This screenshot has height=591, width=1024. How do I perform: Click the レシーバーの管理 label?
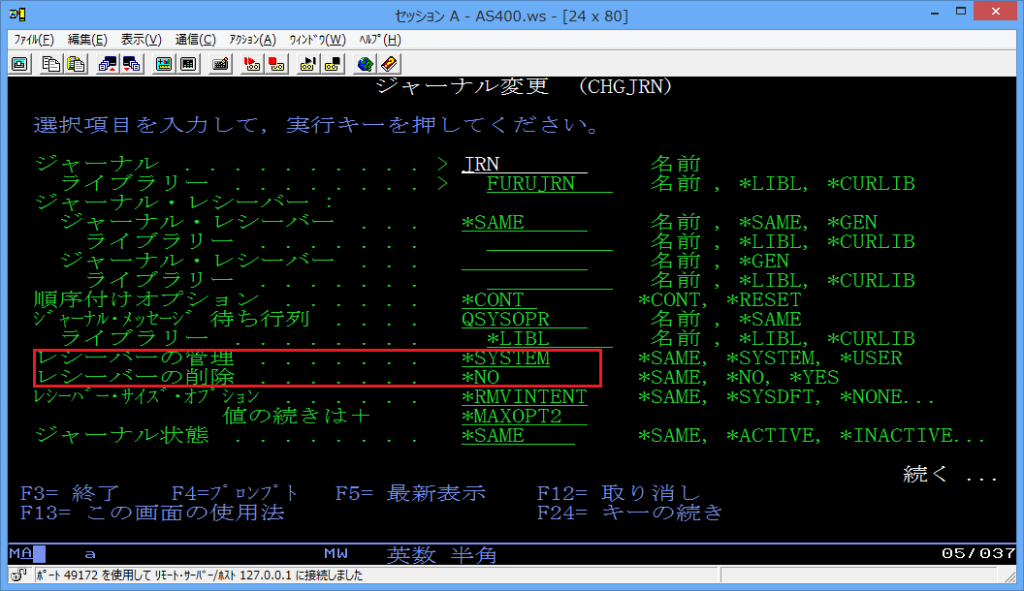pyautogui.click(x=135, y=358)
